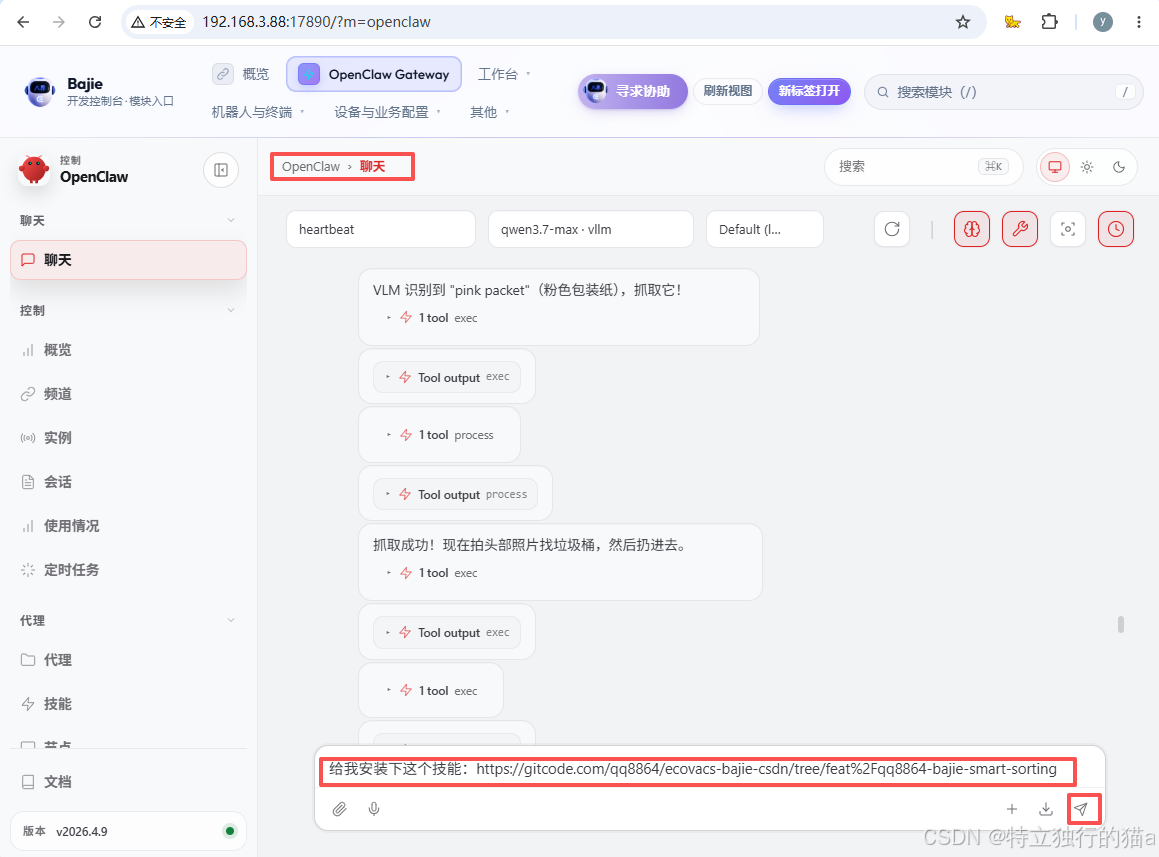Image resolution: width=1159 pixels, height=857 pixels.
Task: Click the green status dot beside version
Action: point(230,831)
